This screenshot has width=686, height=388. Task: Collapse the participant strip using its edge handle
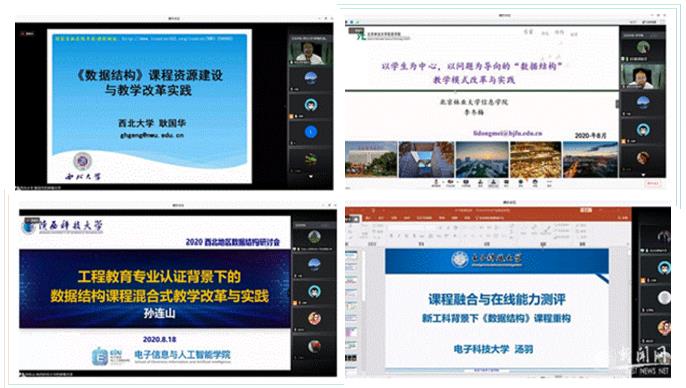coord(617,104)
